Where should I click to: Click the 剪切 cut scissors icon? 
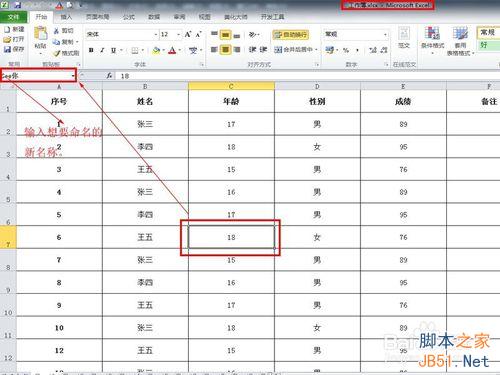[56, 31]
